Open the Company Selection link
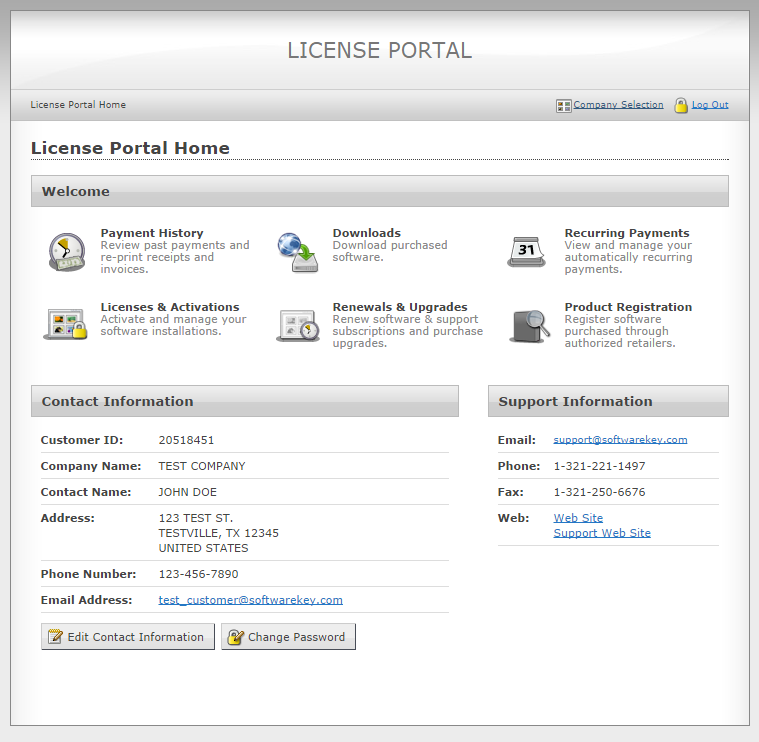 618,105
